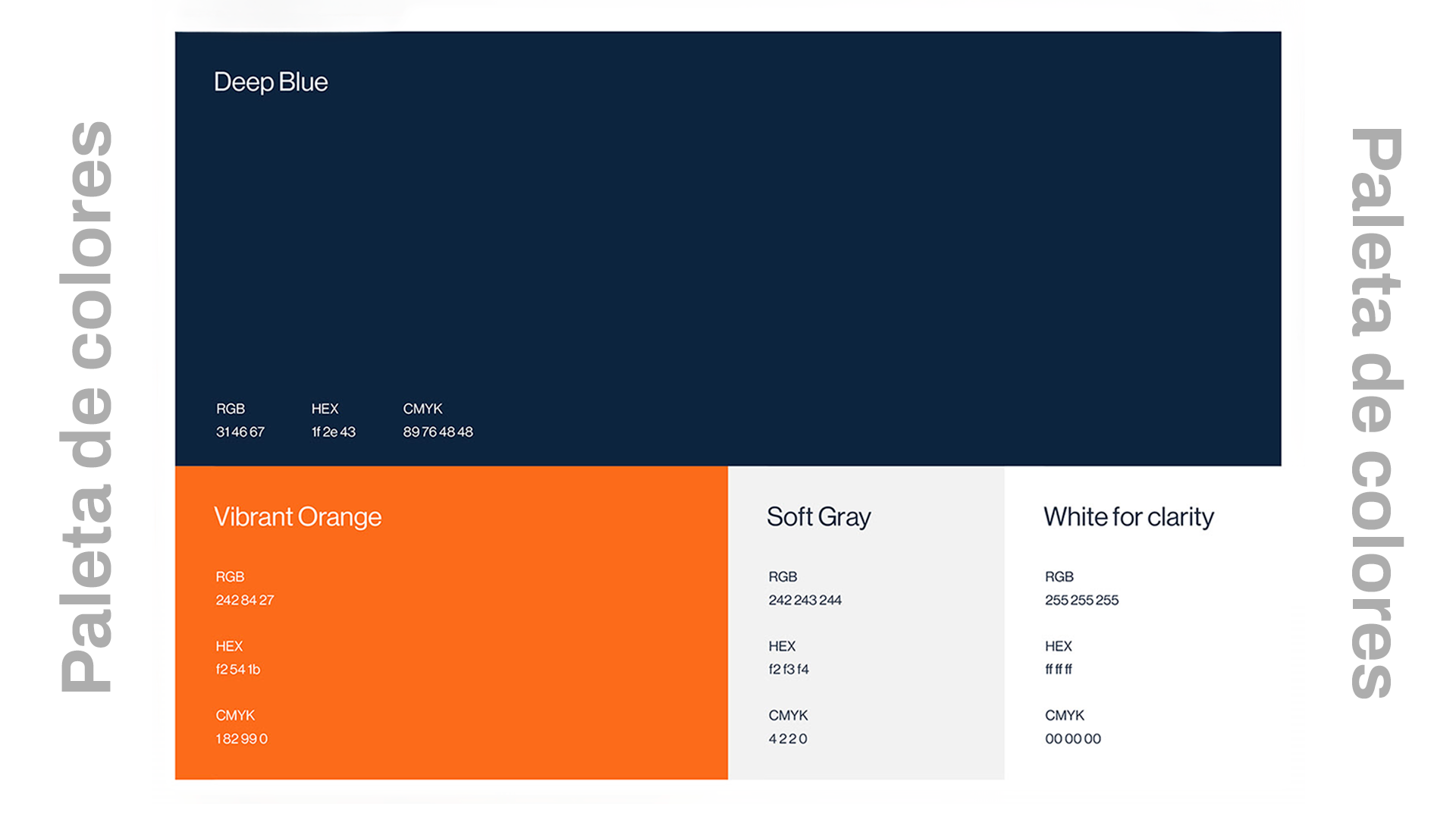Click Soft Gray RGB value 242 243 244
This screenshot has height=819, width=1456.
[x=805, y=600]
